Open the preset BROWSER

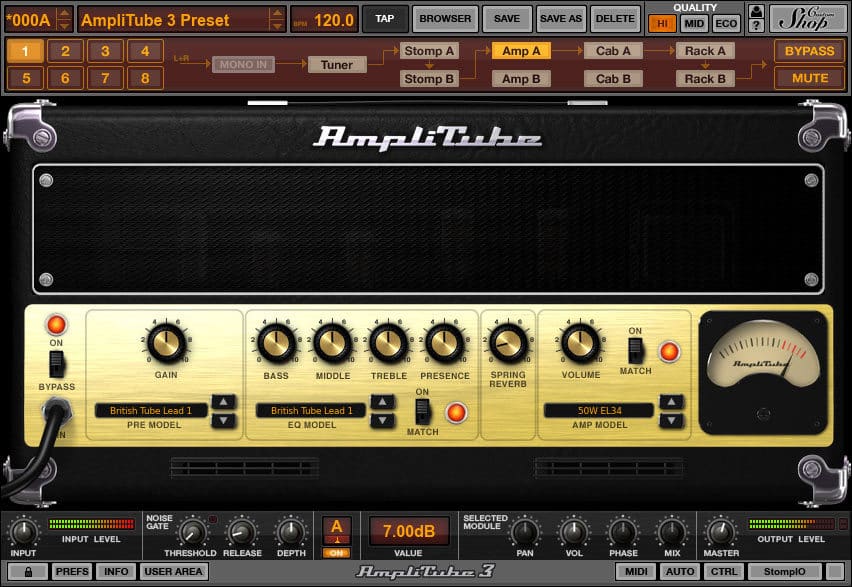point(444,17)
